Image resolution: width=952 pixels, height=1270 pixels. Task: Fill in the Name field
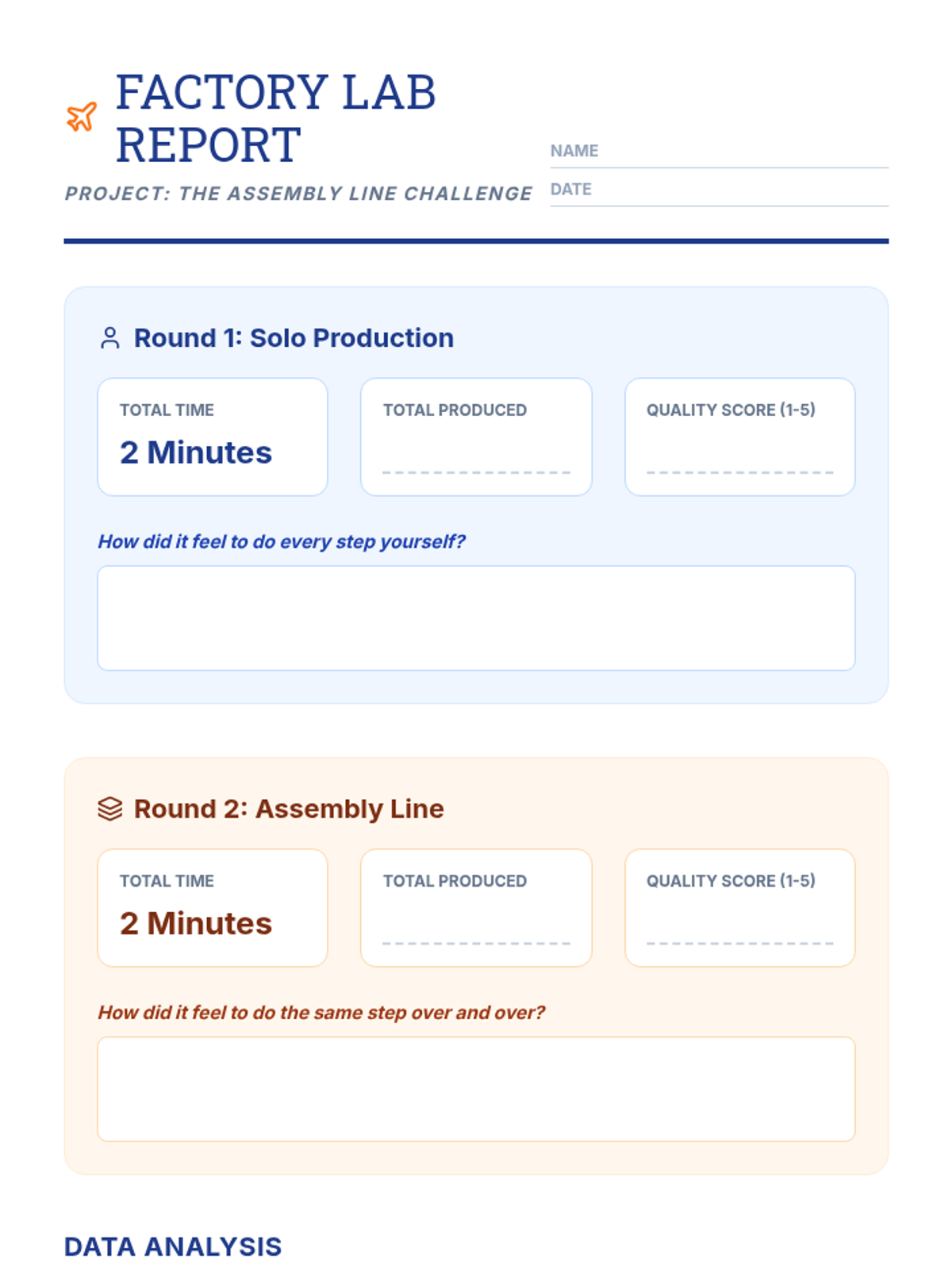point(742,151)
